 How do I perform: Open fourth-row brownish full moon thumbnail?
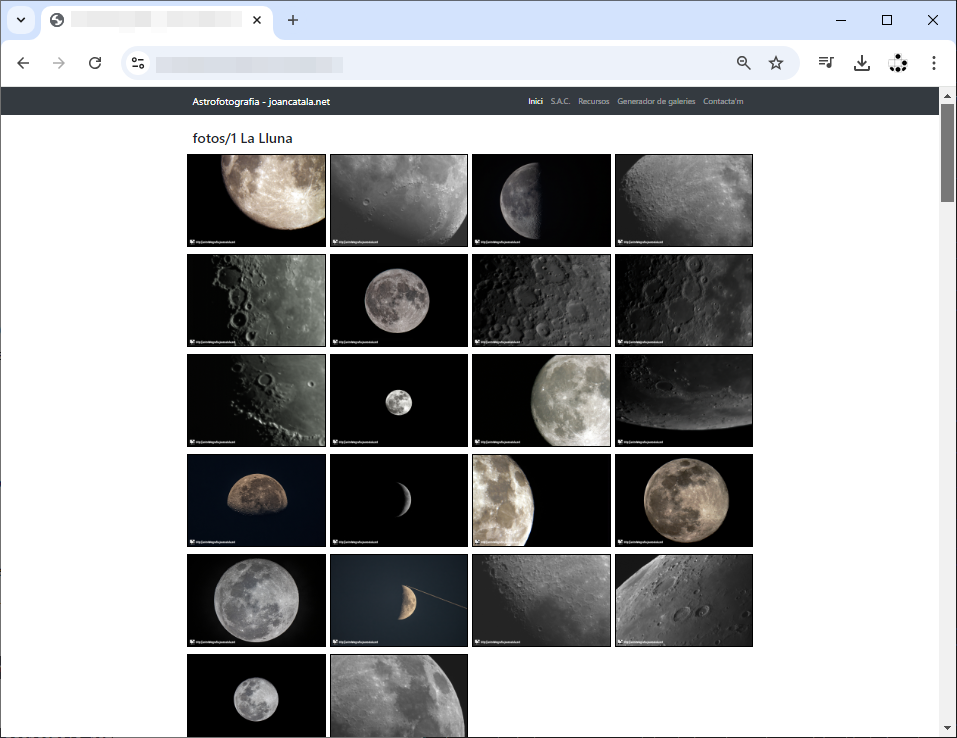(x=684, y=501)
